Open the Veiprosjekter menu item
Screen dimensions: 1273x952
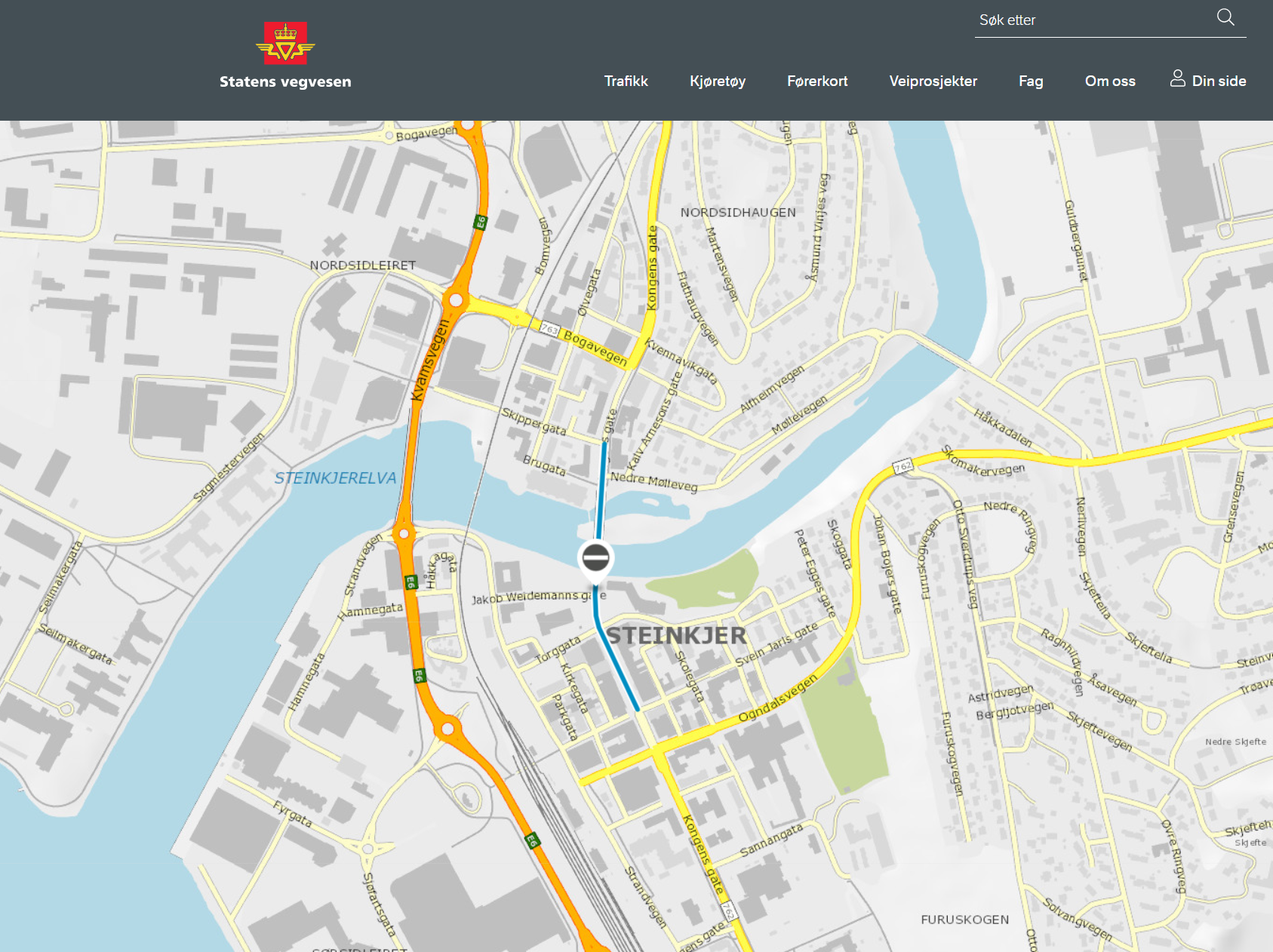(933, 81)
